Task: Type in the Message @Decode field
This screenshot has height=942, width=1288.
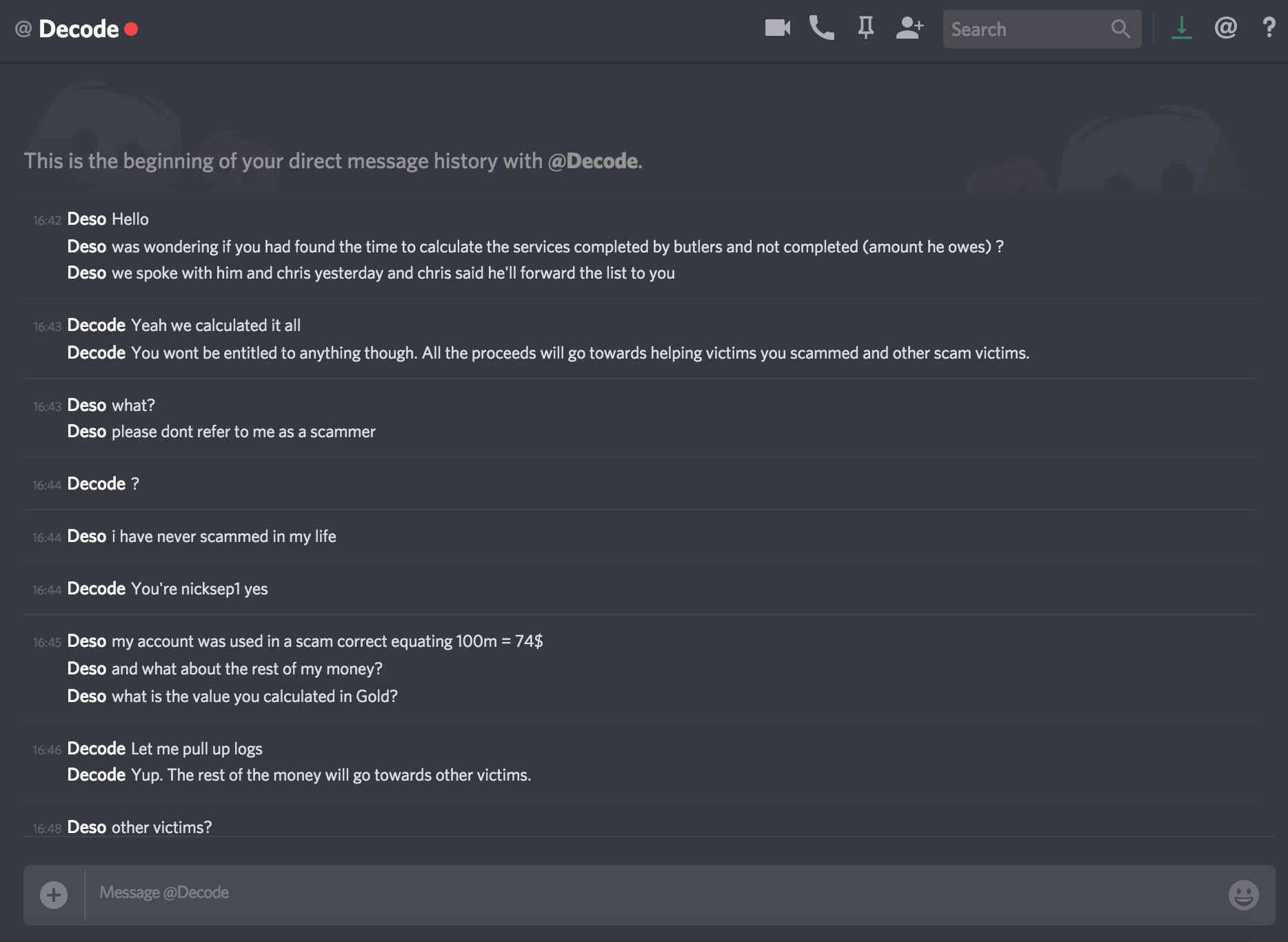Action: (x=621, y=893)
